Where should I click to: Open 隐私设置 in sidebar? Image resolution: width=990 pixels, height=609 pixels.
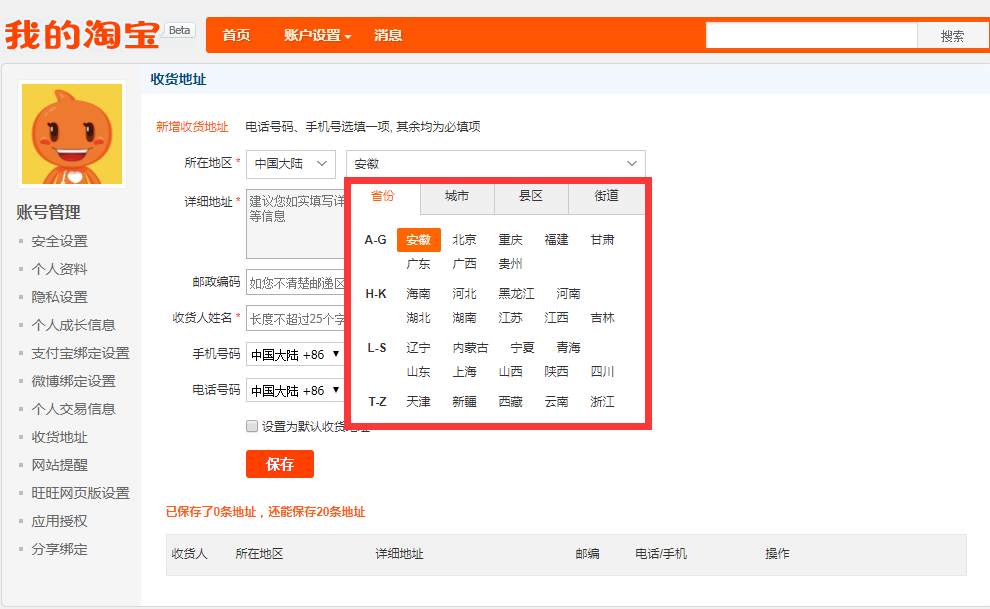[59, 297]
